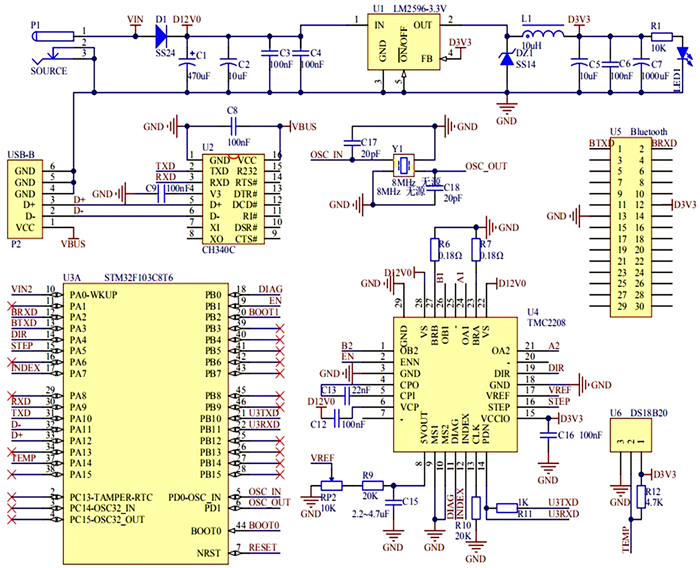Click the D1 SS24 diode symbol
The height and width of the screenshot is (568, 700).
[x=161, y=34]
